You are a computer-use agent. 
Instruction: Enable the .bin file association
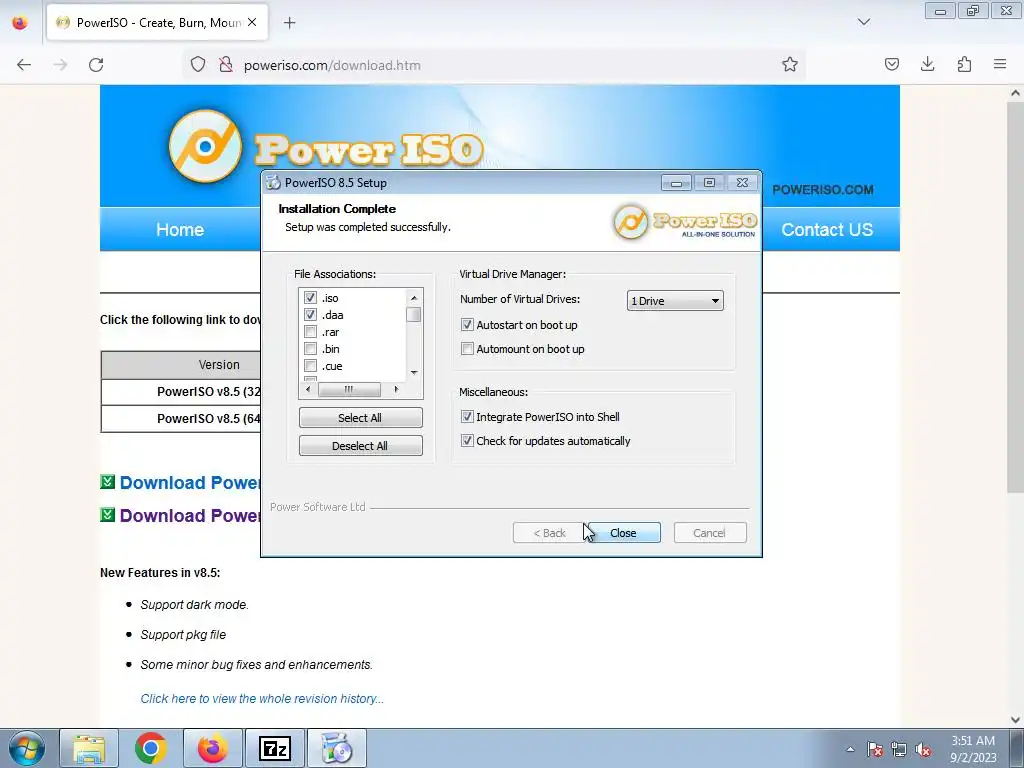click(x=310, y=349)
